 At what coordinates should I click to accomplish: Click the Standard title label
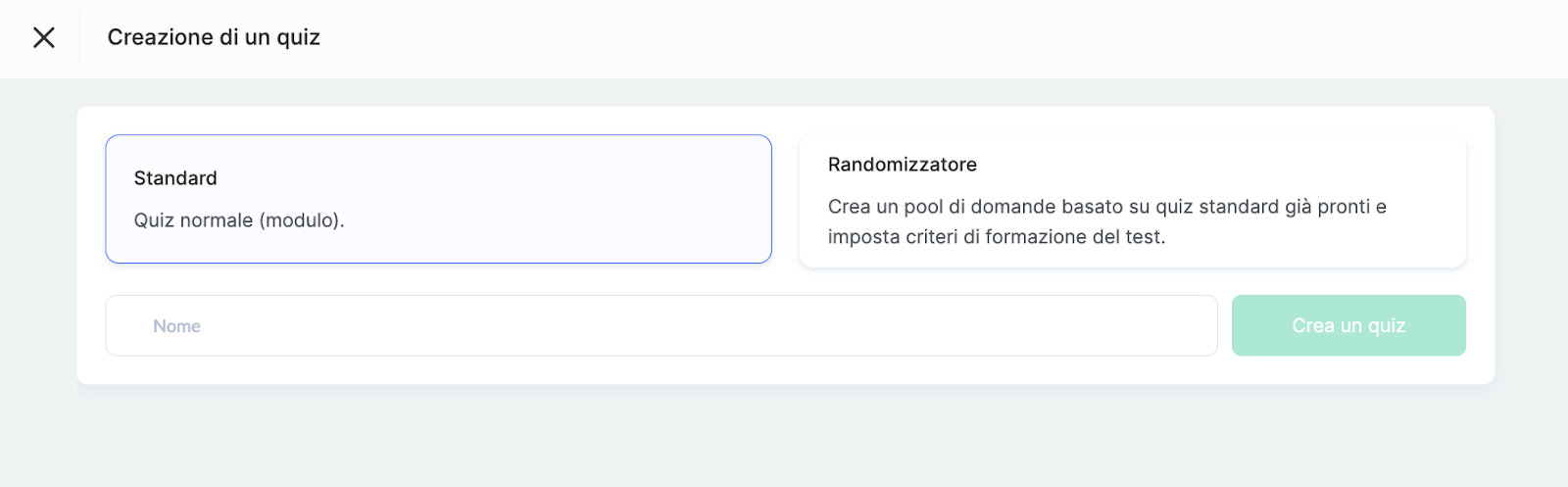click(175, 178)
